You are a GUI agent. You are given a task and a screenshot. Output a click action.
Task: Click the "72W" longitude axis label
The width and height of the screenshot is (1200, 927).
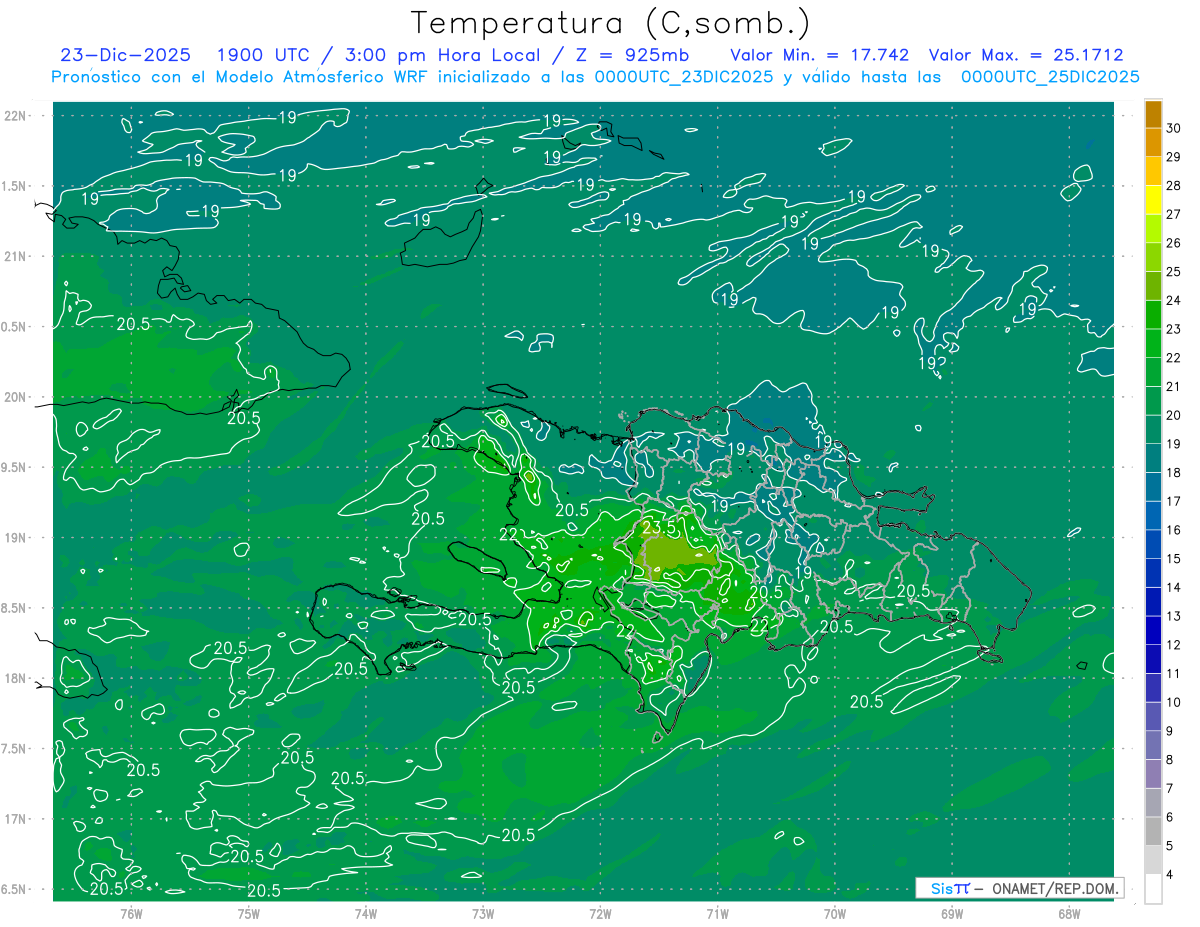pyautogui.click(x=600, y=914)
